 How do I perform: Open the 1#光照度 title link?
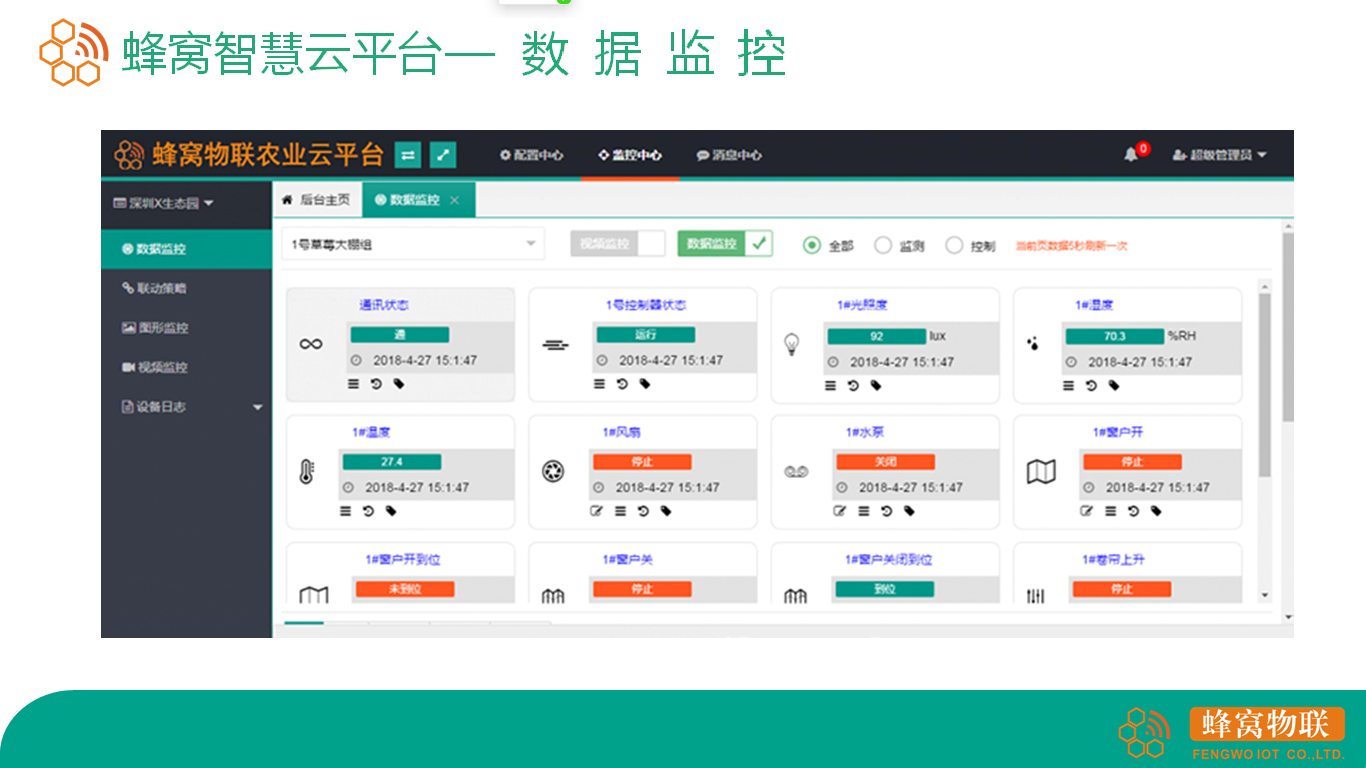coord(862,305)
